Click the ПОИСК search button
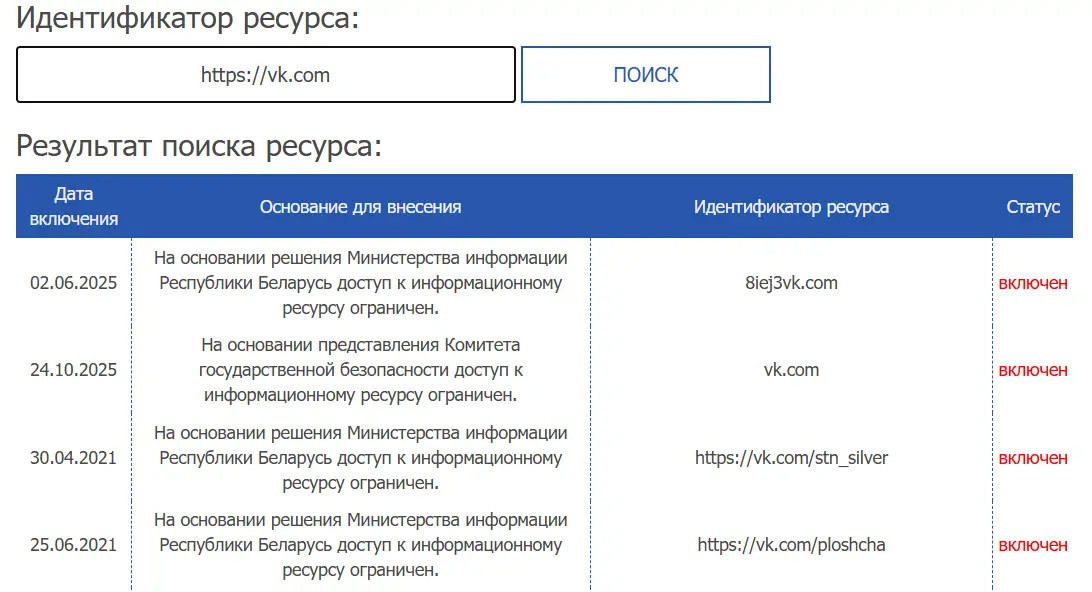The image size is (1092, 592). (x=645, y=74)
